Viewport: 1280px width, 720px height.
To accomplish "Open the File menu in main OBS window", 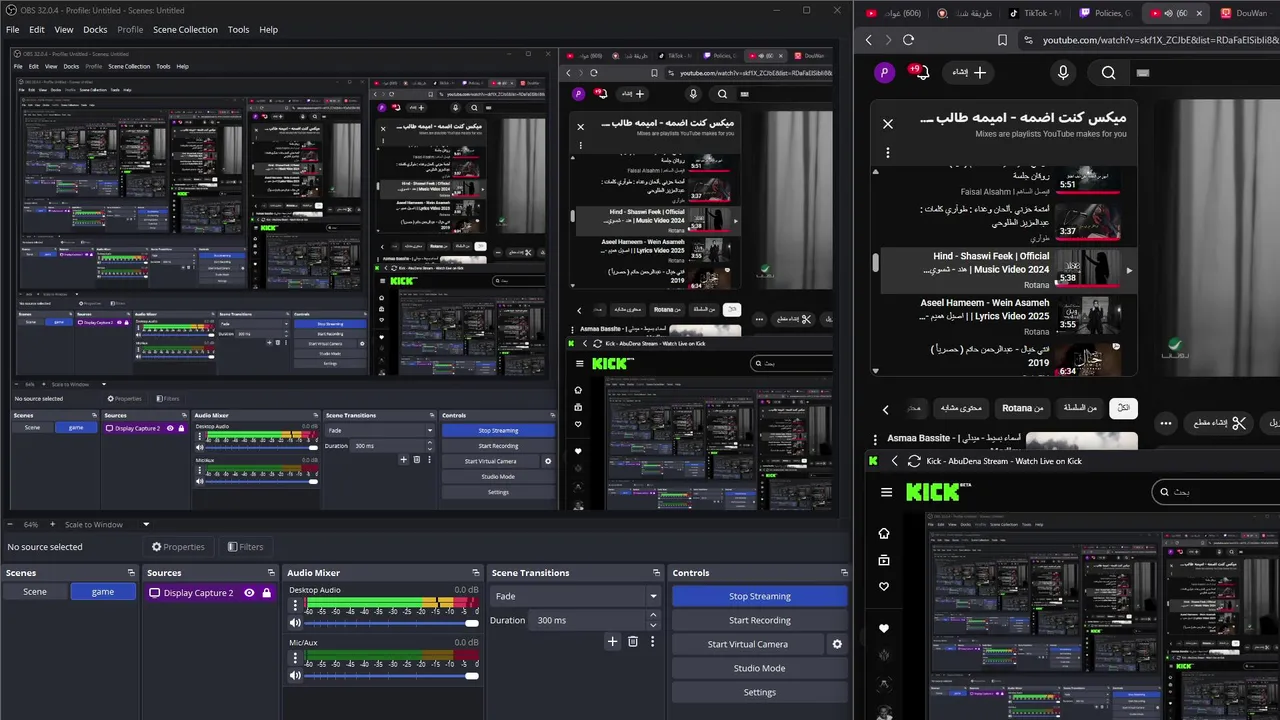I will pyautogui.click(x=13, y=30).
